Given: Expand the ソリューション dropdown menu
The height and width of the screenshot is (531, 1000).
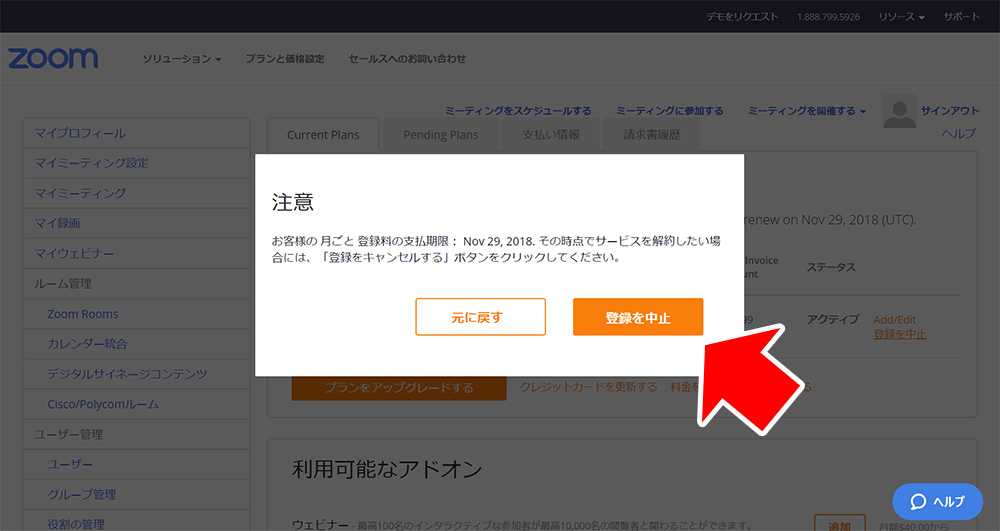Looking at the screenshot, I should point(181,59).
